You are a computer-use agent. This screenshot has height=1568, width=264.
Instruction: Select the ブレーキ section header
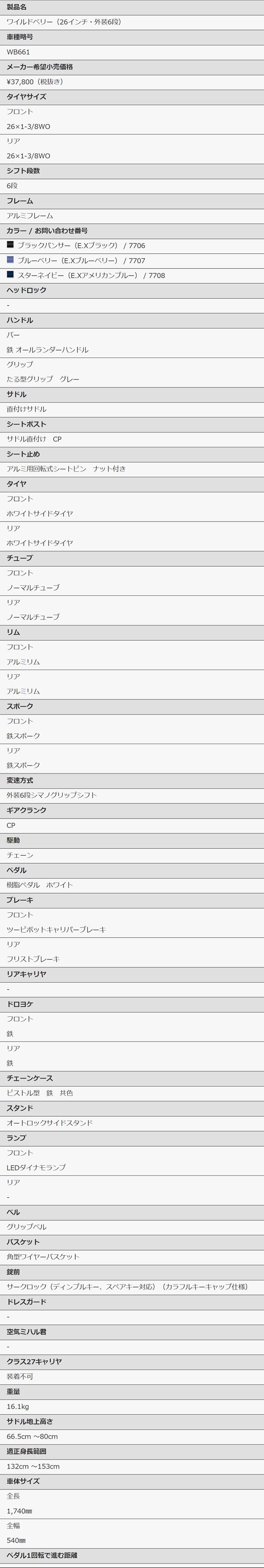click(x=132, y=900)
